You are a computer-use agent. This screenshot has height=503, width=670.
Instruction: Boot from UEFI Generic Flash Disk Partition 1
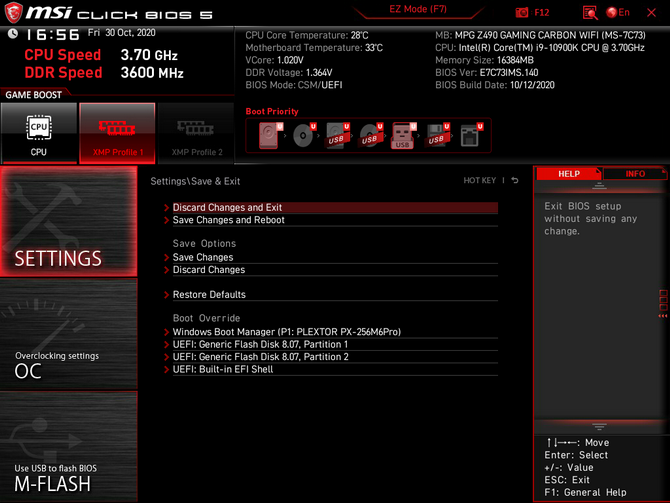(x=335, y=344)
